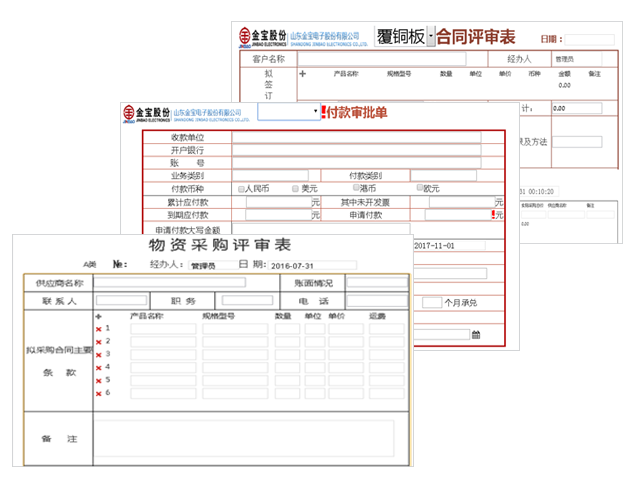The image size is (640, 484).
Task: Open the 覆铜板 dropdown in contract title
Action: coord(431,38)
